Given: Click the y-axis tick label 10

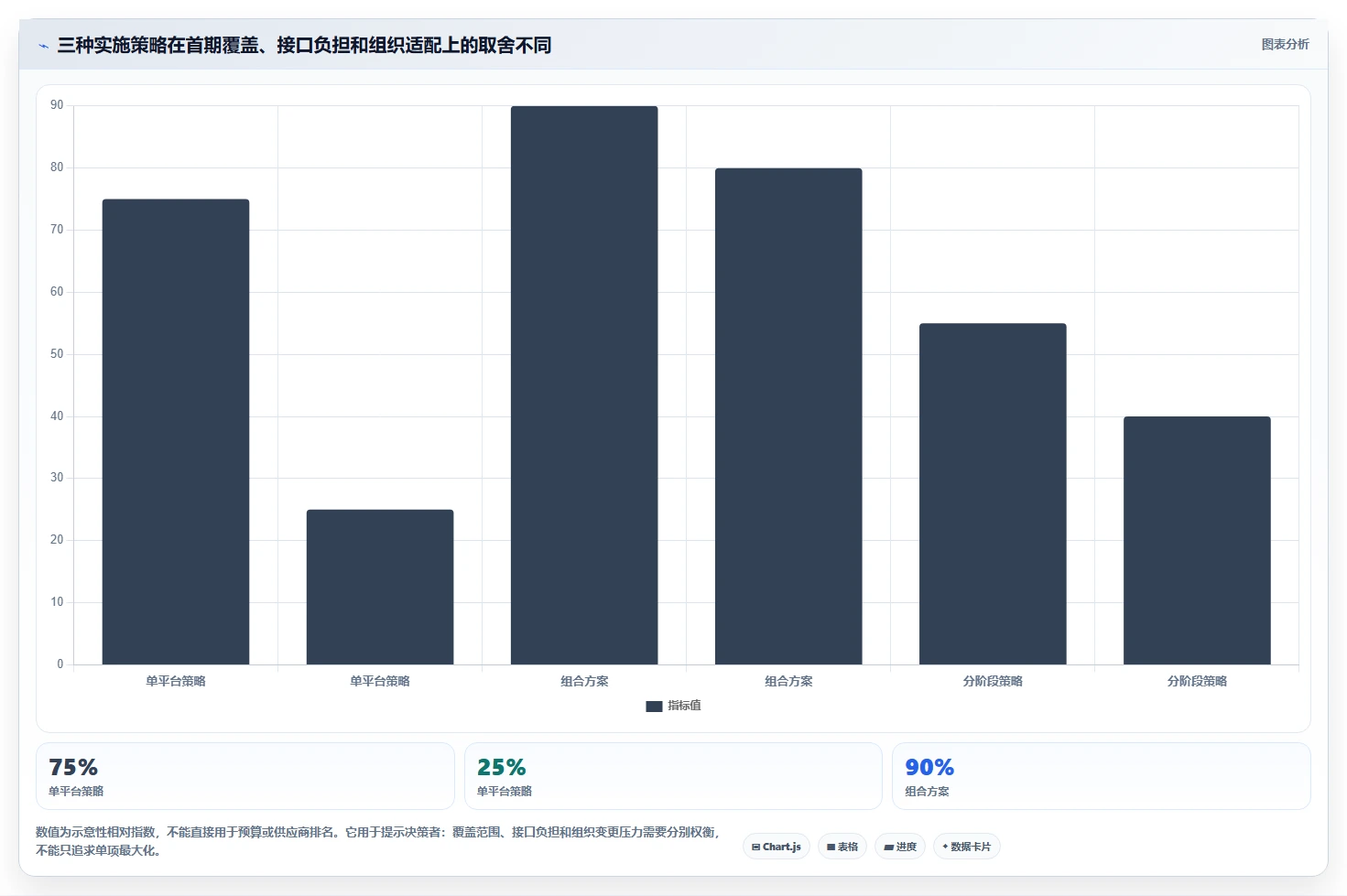Looking at the screenshot, I should coord(57,602).
